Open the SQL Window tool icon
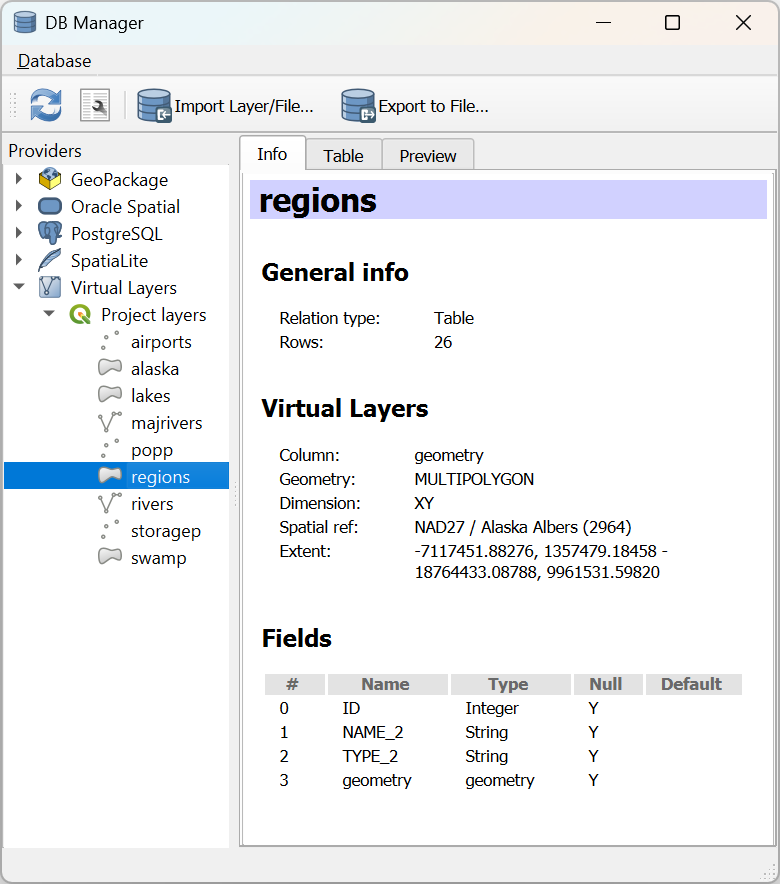This screenshot has width=780, height=884. (x=94, y=105)
